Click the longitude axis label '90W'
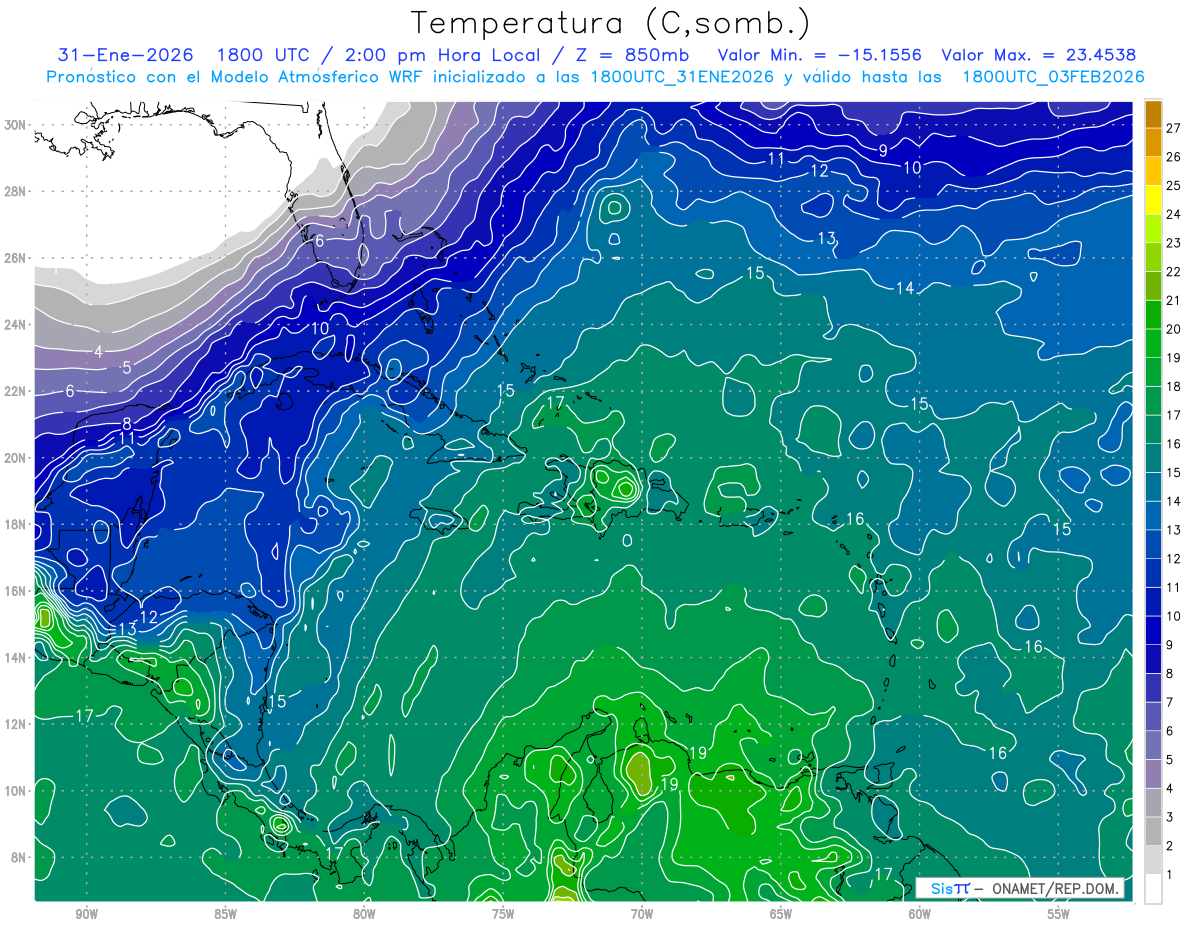1200x927 pixels. (x=86, y=914)
